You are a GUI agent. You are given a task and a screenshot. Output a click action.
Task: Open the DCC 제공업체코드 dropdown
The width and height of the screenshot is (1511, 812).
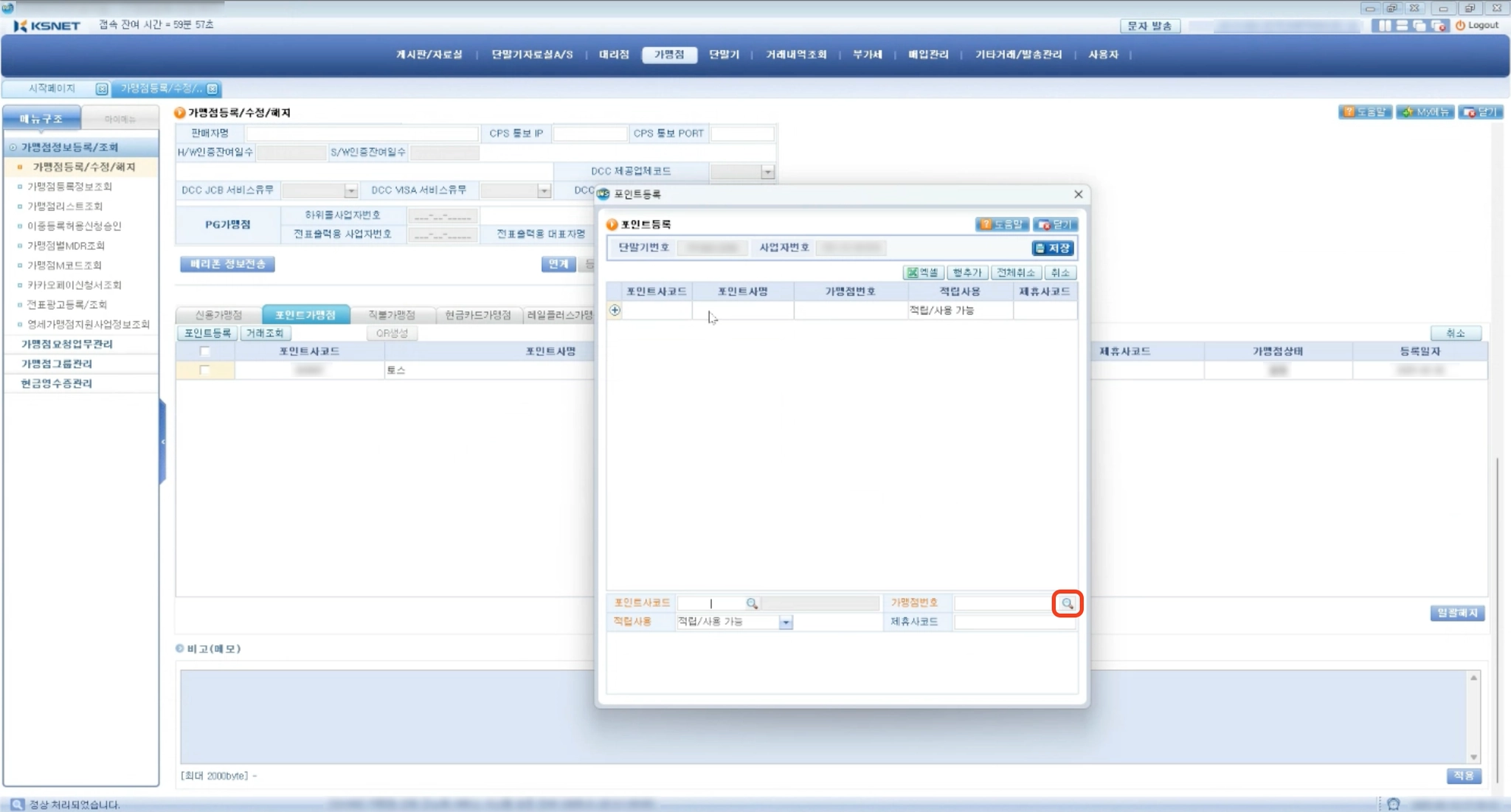[x=767, y=172]
